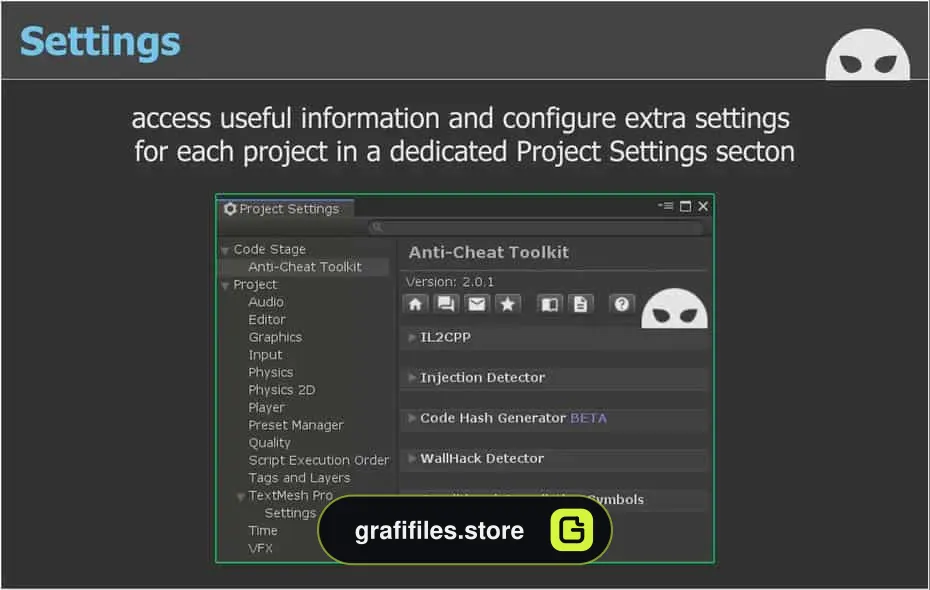This screenshot has width=930, height=590.
Task: Open Input settings
Action: pyautogui.click(x=265, y=355)
